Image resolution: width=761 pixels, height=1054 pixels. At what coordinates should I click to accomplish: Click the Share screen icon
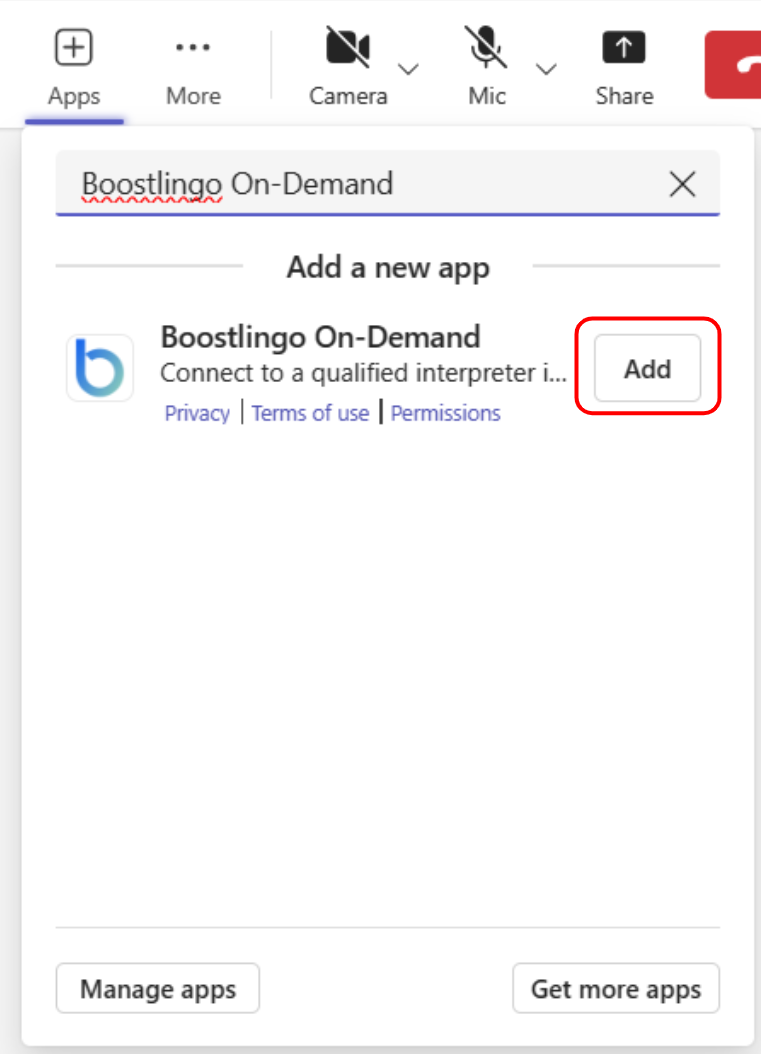[624, 49]
